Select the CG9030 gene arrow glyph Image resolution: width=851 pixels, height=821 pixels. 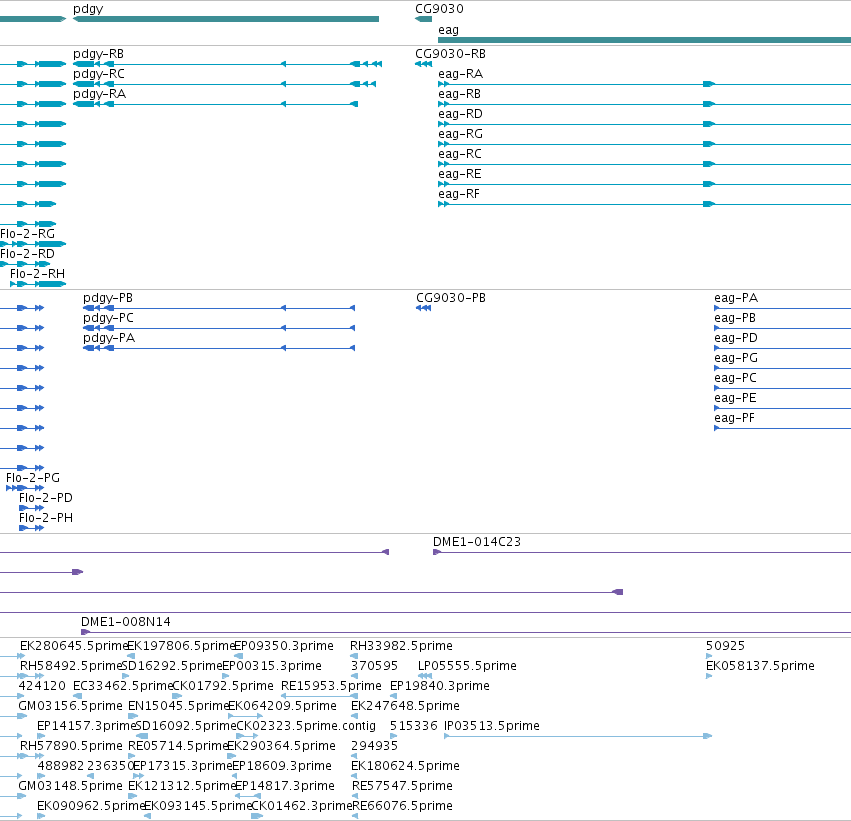(x=423, y=19)
